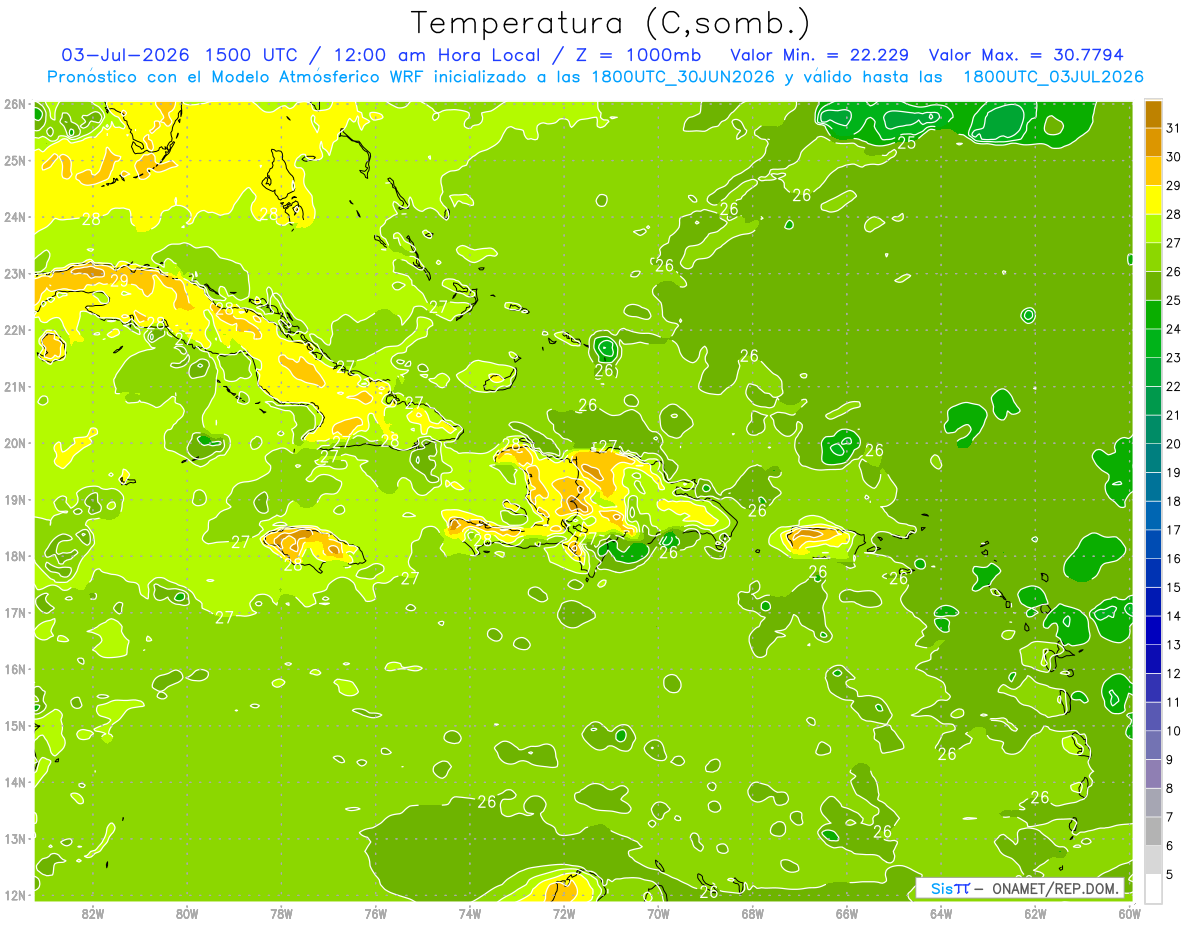Click the color scale label 31

click(1174, 127)
